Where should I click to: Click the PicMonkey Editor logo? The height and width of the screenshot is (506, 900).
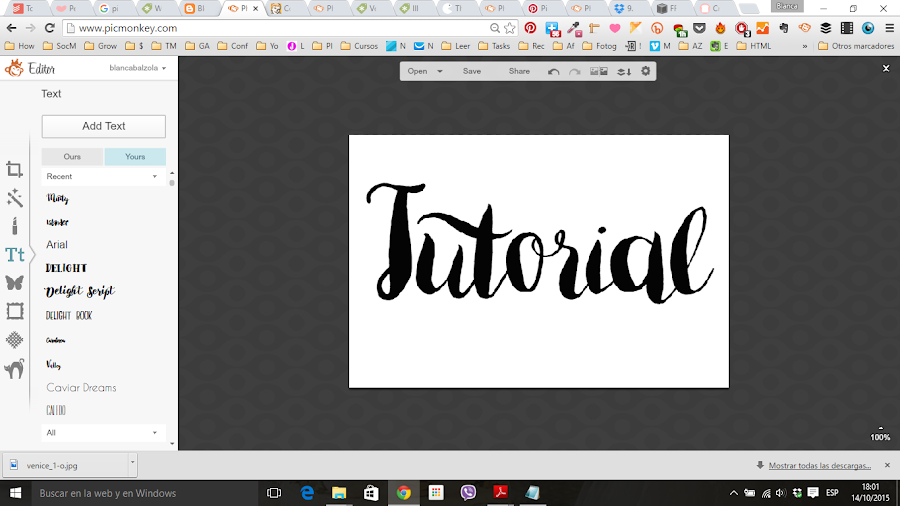(x=30, y=69)
